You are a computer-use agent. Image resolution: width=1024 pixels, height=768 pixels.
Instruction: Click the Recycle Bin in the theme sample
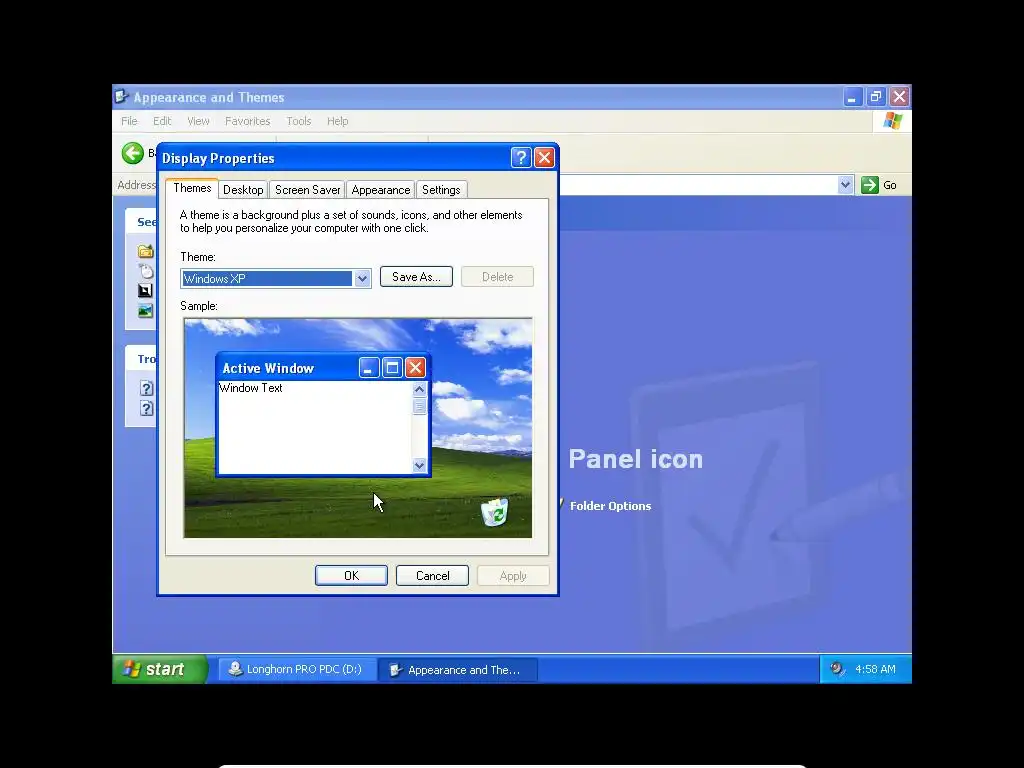click(494, 512)
